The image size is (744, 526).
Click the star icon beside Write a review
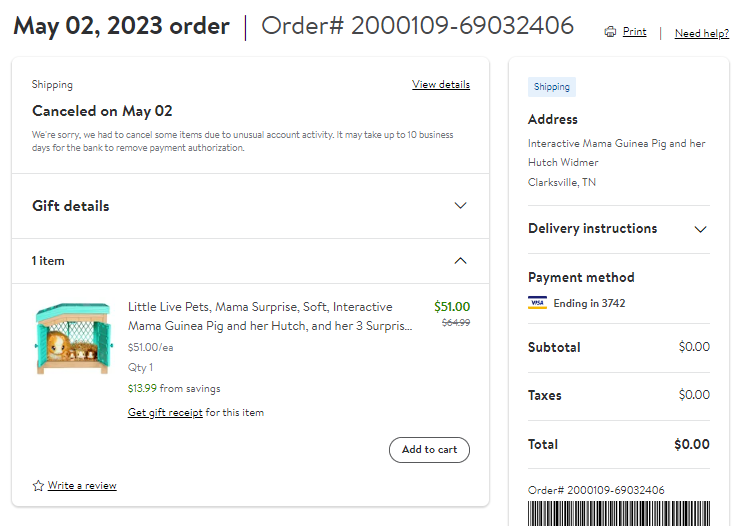point(38,486)
